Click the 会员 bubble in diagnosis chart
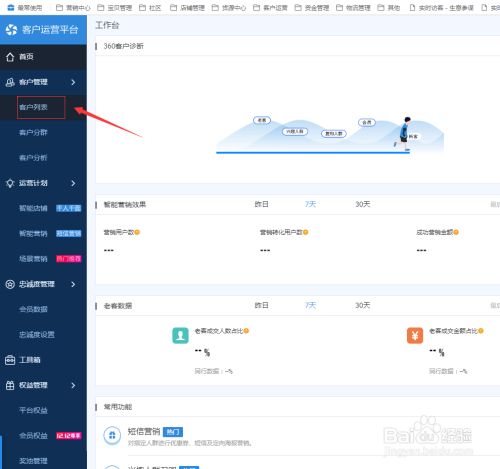500x469 pixels. coord(367,122)
